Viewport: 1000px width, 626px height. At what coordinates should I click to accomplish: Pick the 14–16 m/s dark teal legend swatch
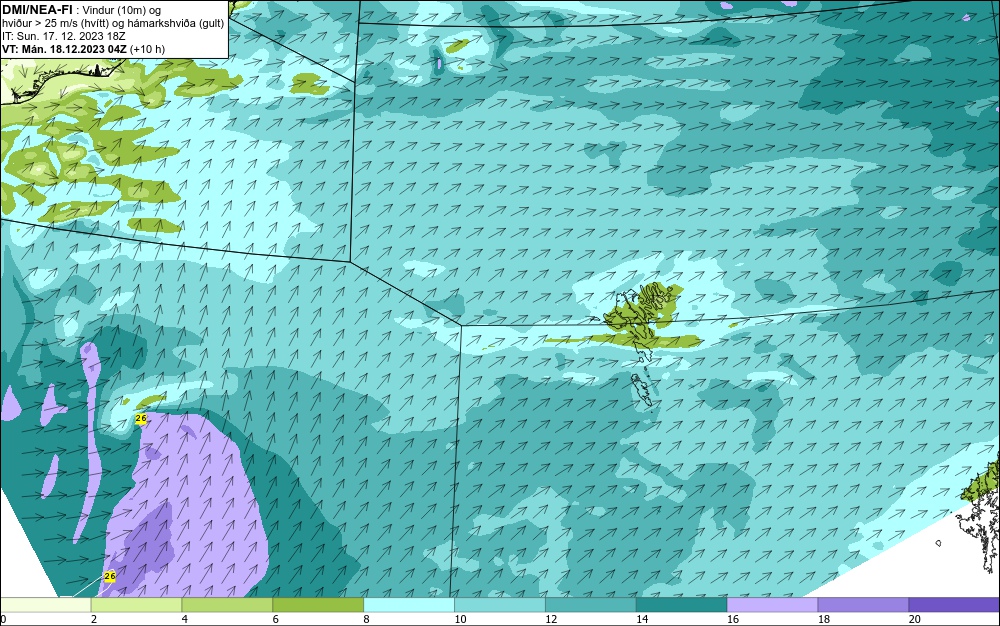681,605
